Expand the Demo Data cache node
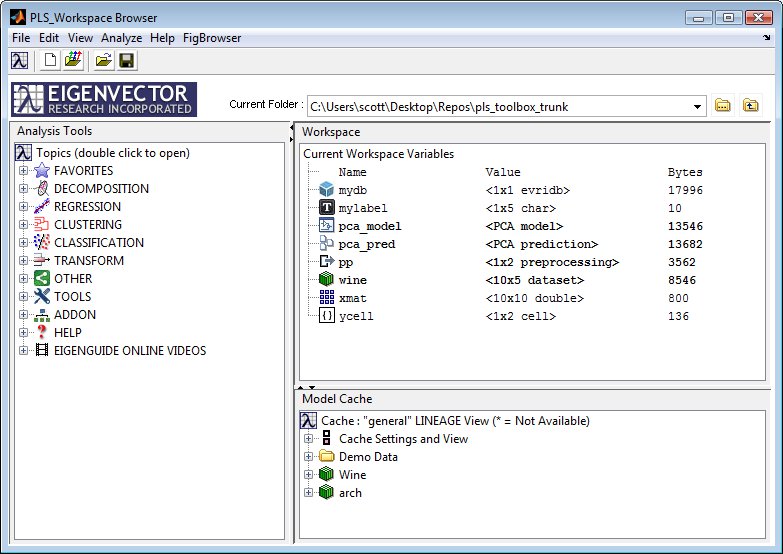The height and width of the screenshot is (554, 783). point(308,457)
